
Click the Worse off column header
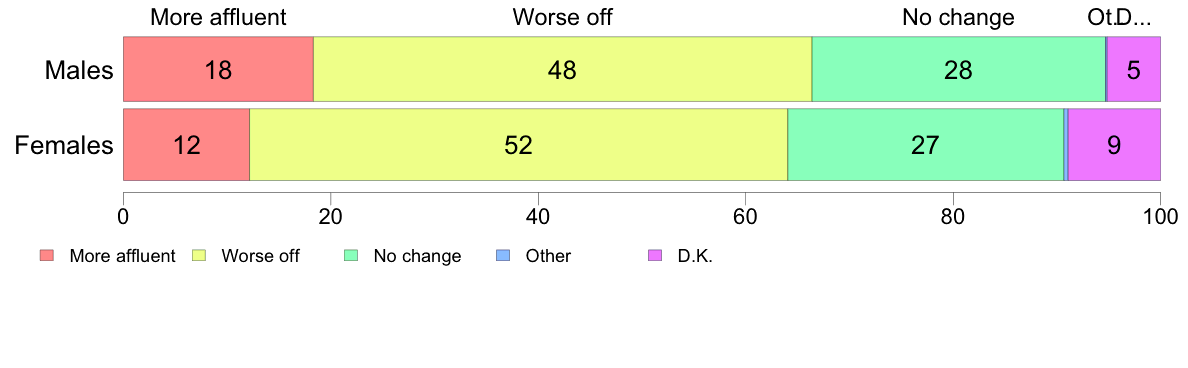[x=563, y=17]
